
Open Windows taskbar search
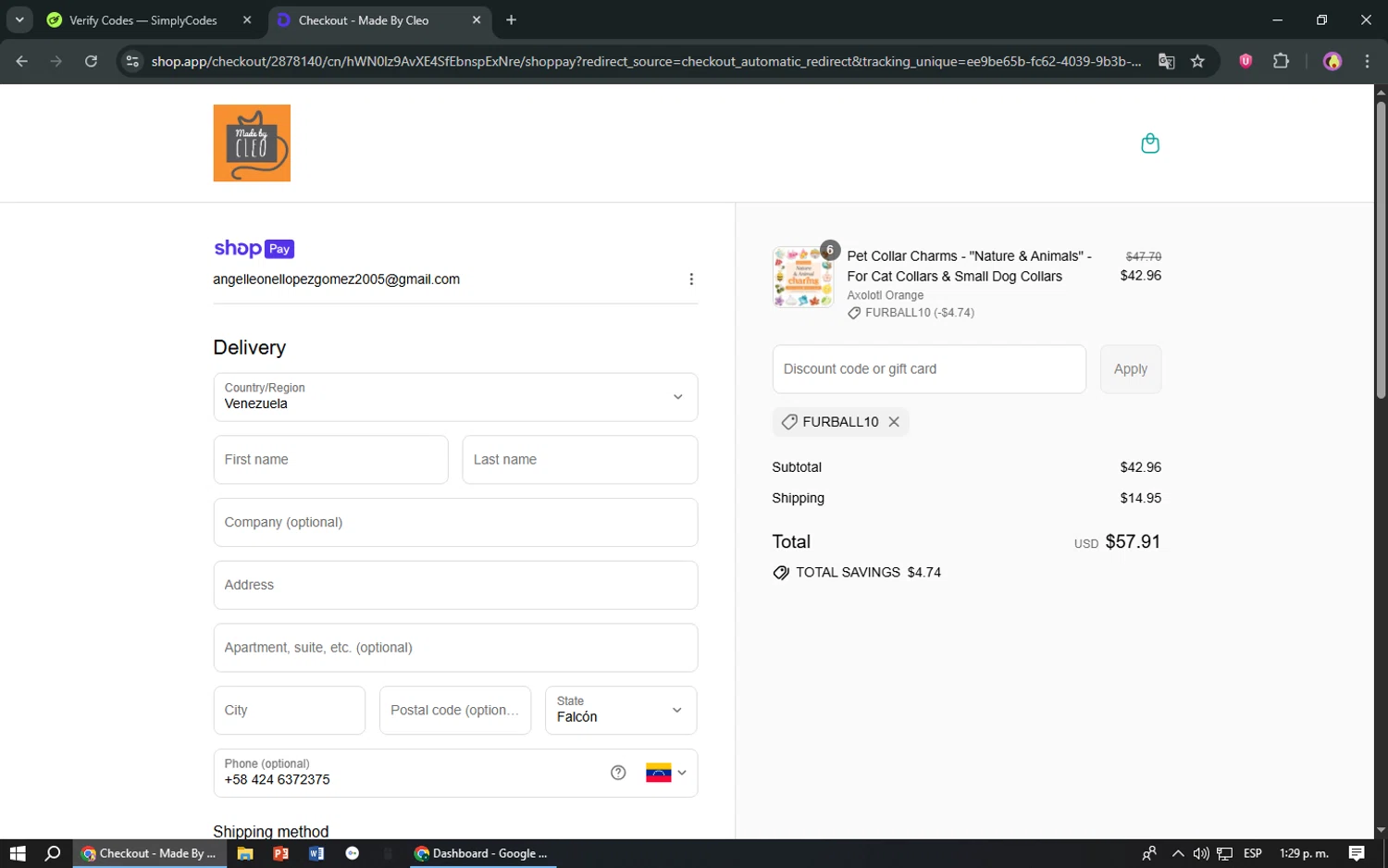click(x=53, y=853)
